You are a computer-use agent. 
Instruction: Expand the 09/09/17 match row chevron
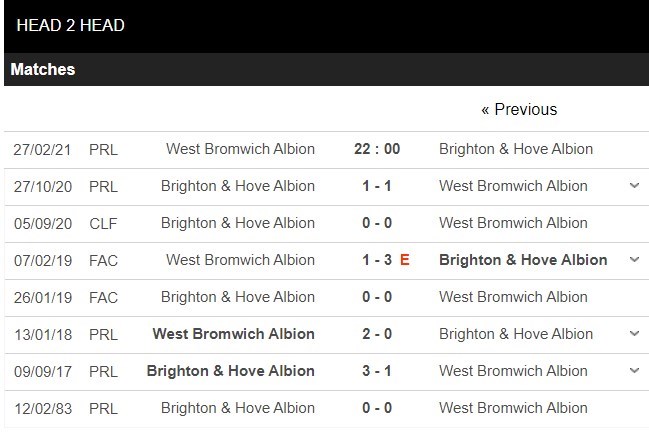[x=634, y=371]
